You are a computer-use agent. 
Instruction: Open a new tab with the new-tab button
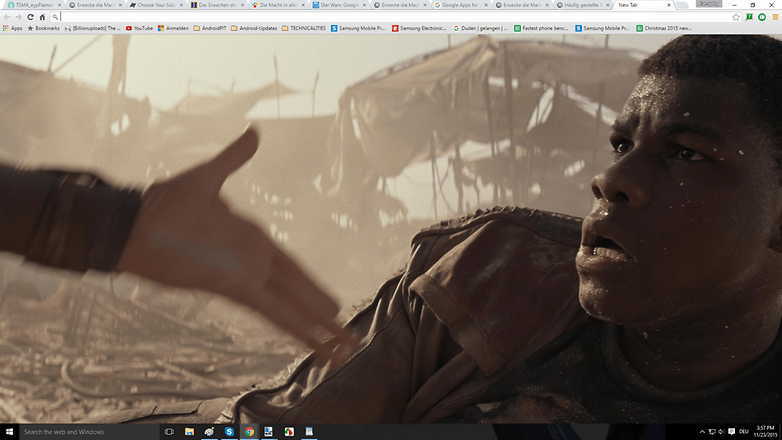click(683, 5)
